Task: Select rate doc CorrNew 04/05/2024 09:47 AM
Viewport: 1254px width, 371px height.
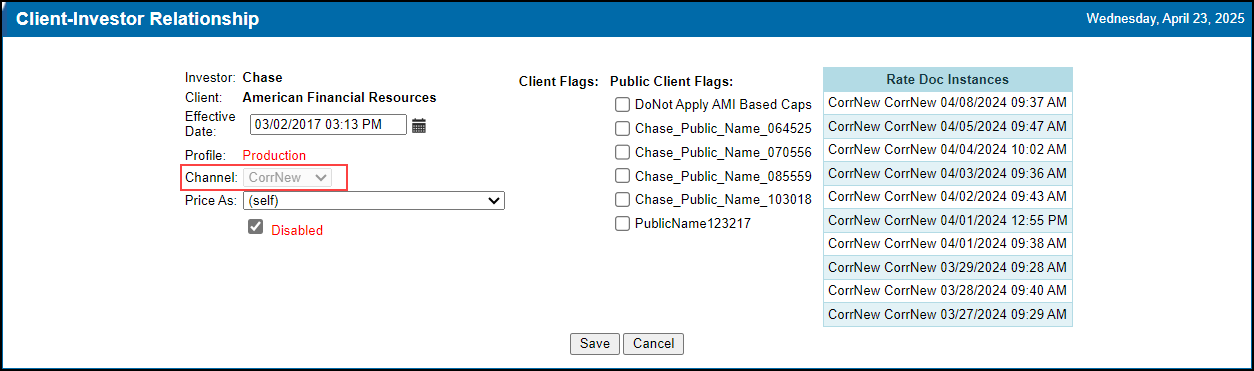Action: click(x=947, y=126)
